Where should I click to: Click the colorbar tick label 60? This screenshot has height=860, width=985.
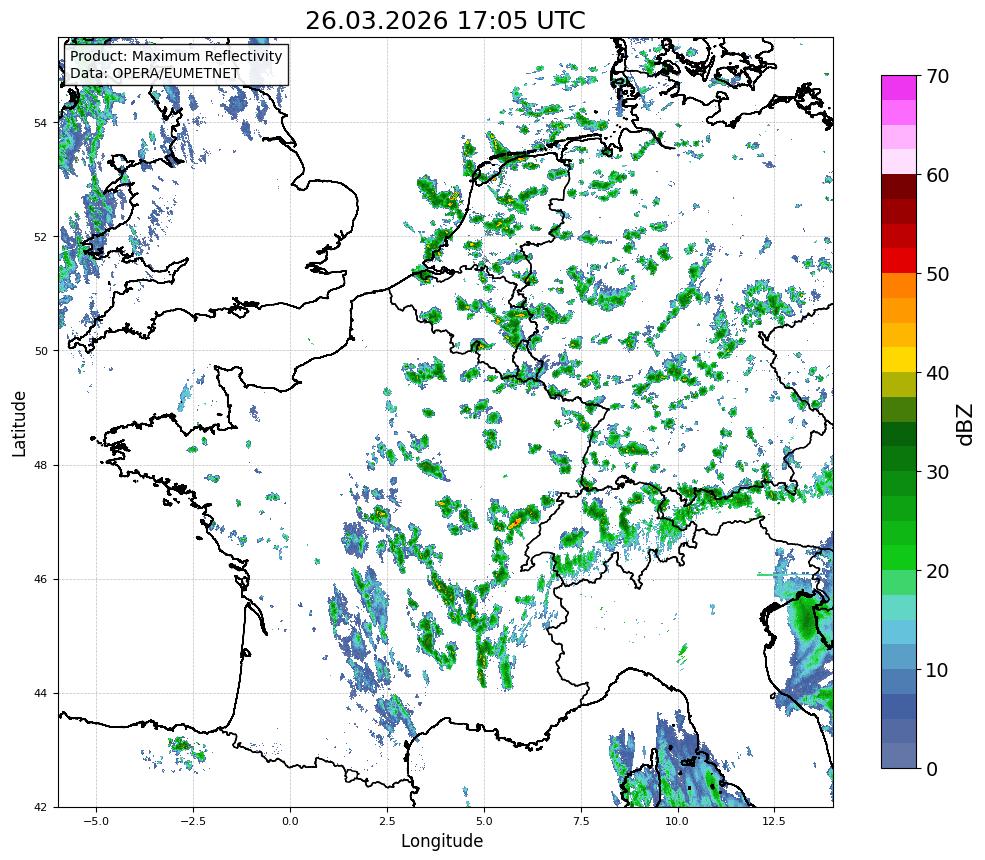coord(937,175)
